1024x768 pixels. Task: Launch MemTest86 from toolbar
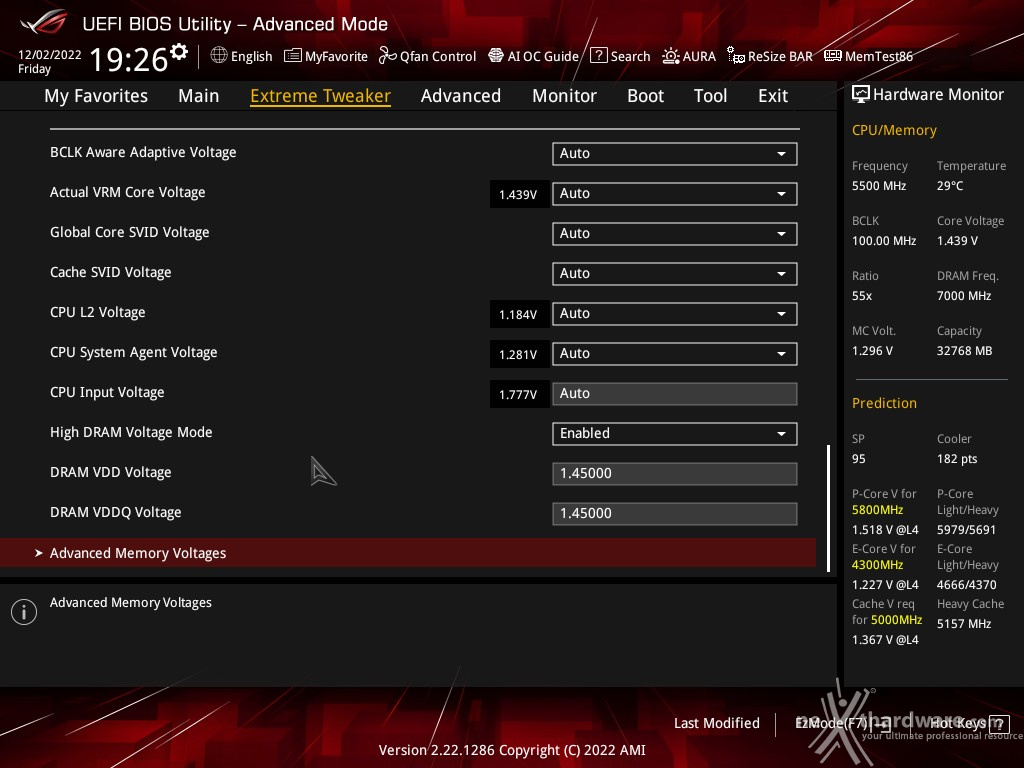pyautogui.click(x=869, y=56)
